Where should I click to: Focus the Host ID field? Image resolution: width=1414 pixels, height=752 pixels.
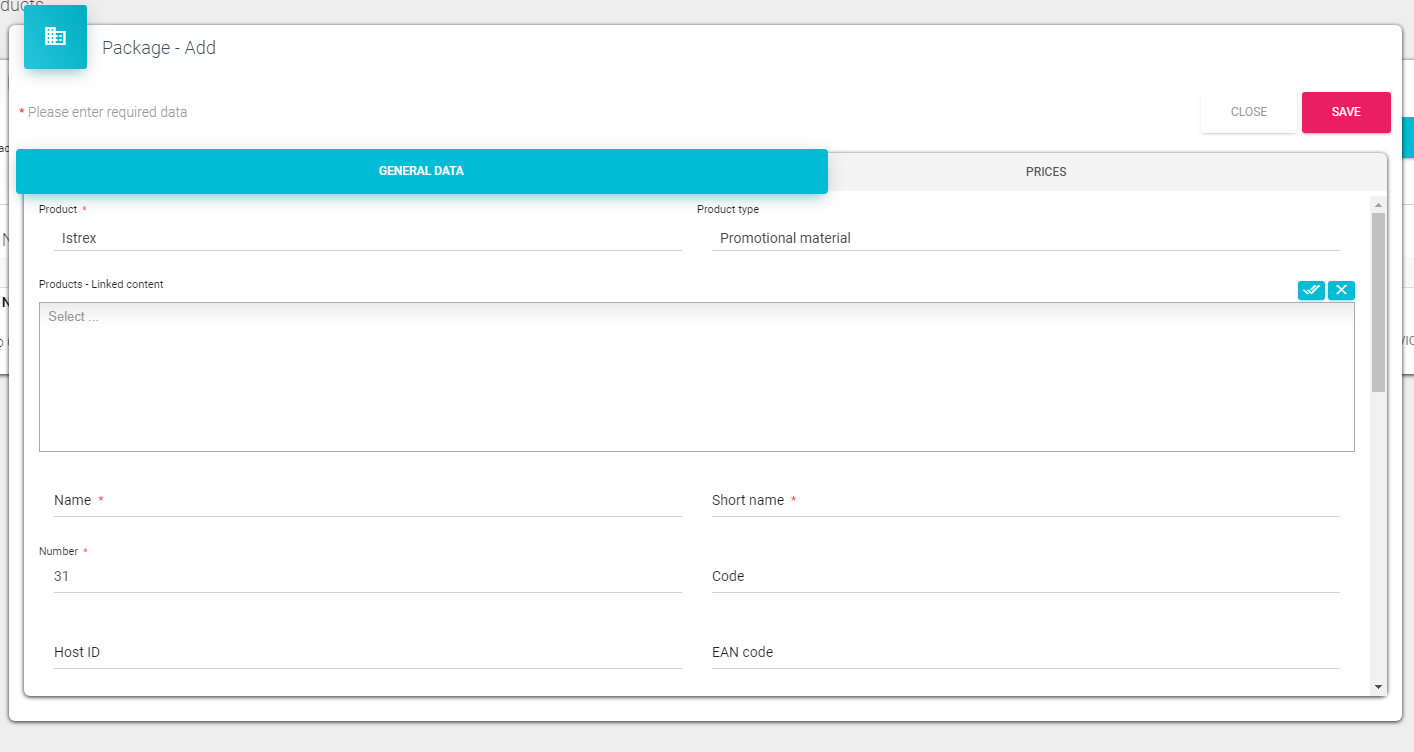tap(367, 653)
